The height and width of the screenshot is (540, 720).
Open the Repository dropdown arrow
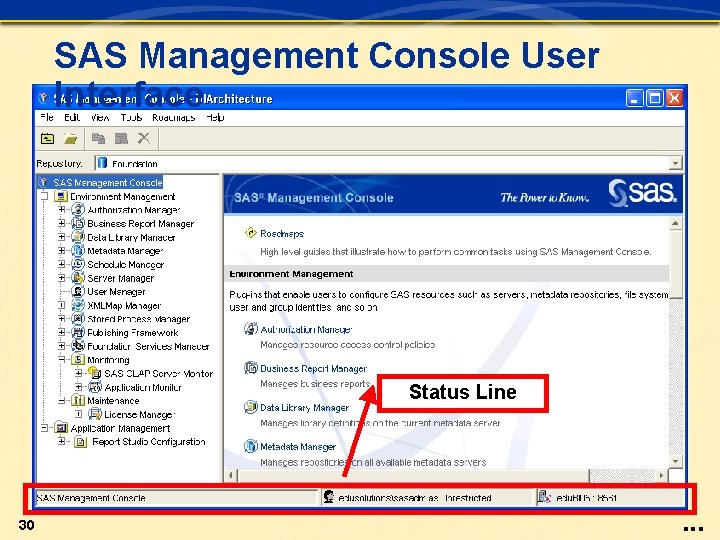(675, 163)
